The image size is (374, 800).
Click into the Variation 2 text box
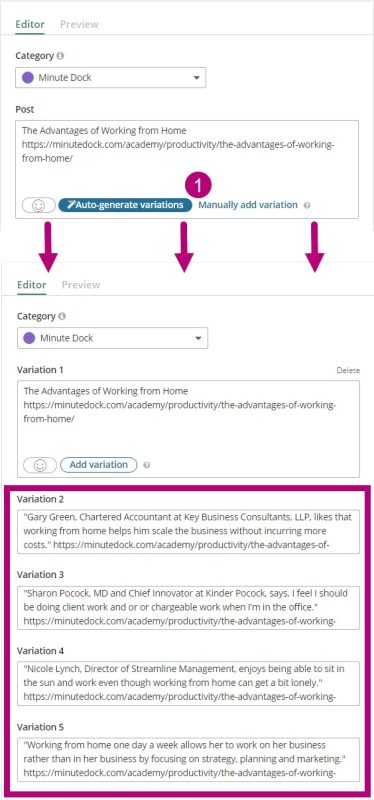tap(188, 532)
